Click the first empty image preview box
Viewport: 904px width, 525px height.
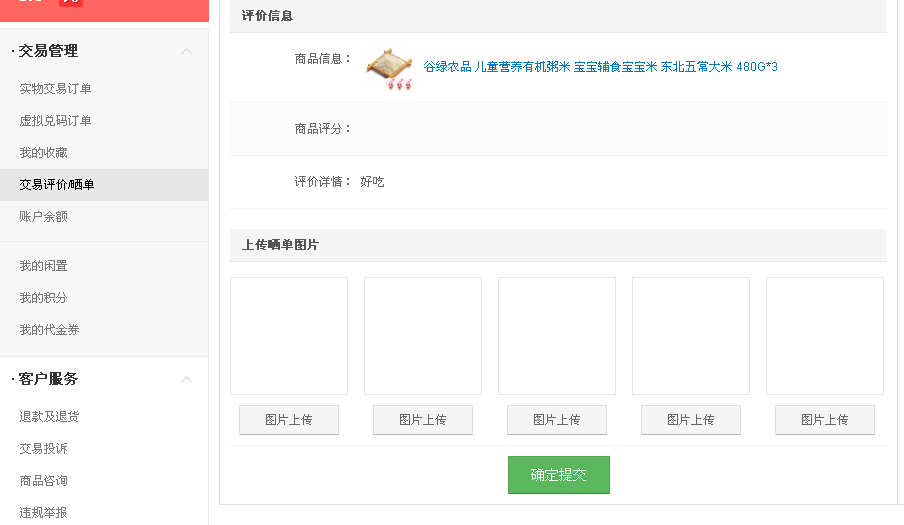[289, 336]
